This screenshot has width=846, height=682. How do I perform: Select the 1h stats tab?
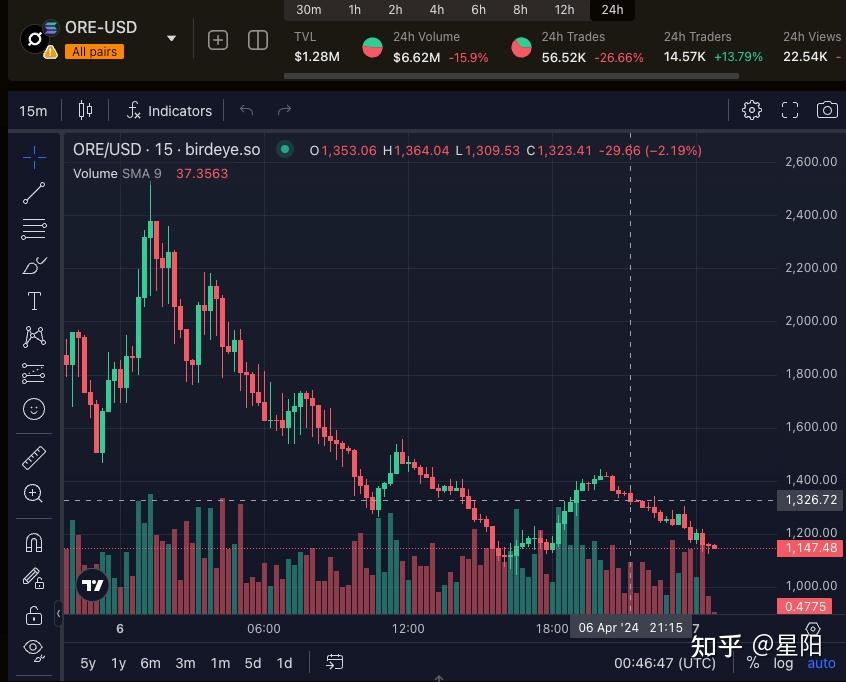[354, 10]
